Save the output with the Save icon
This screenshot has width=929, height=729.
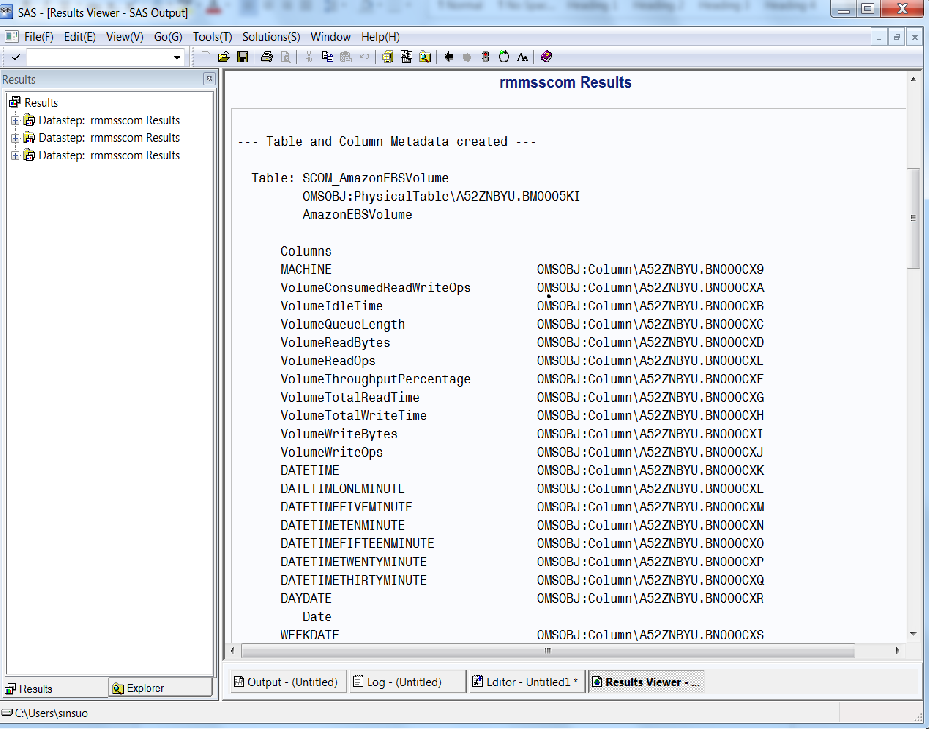(x=242, y=56)
